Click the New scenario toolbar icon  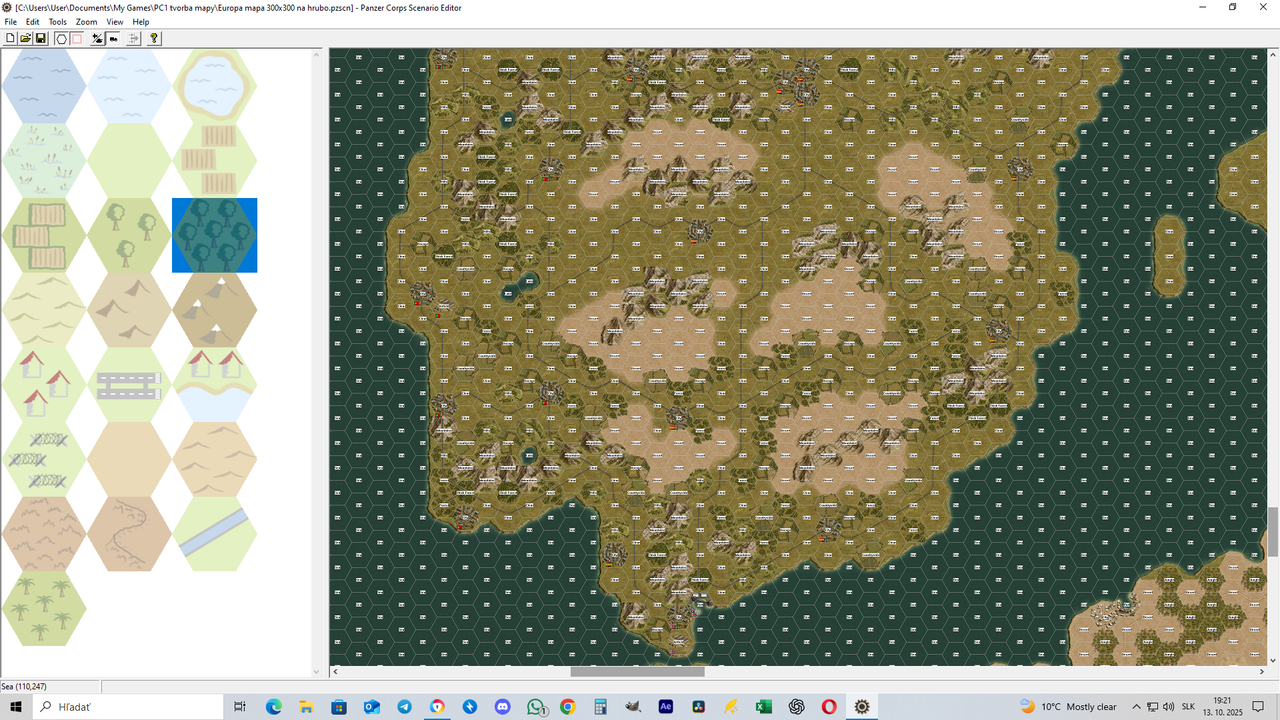point(11,38)
